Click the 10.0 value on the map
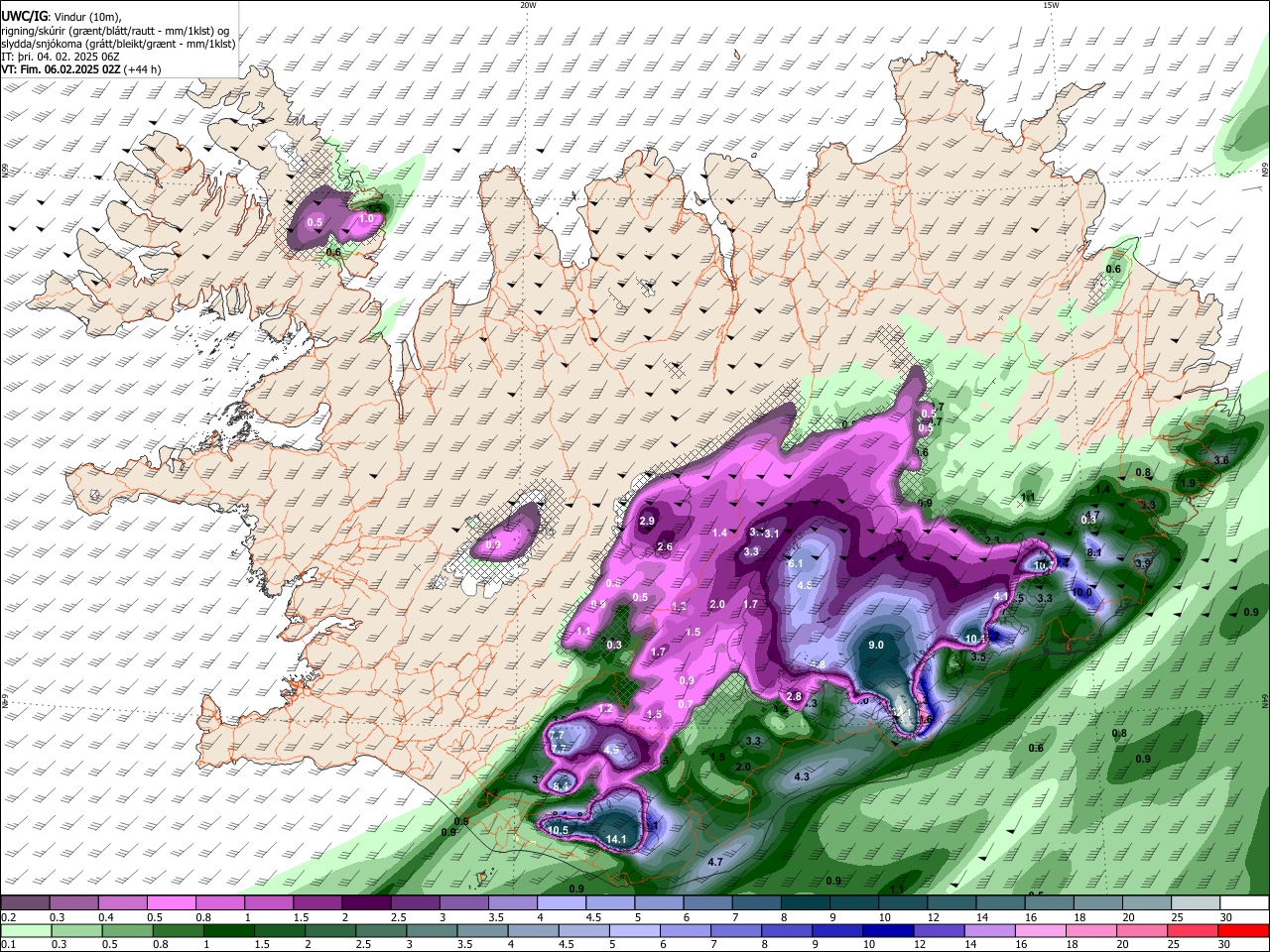1270x952 pixels. [x=1081, y=593]
